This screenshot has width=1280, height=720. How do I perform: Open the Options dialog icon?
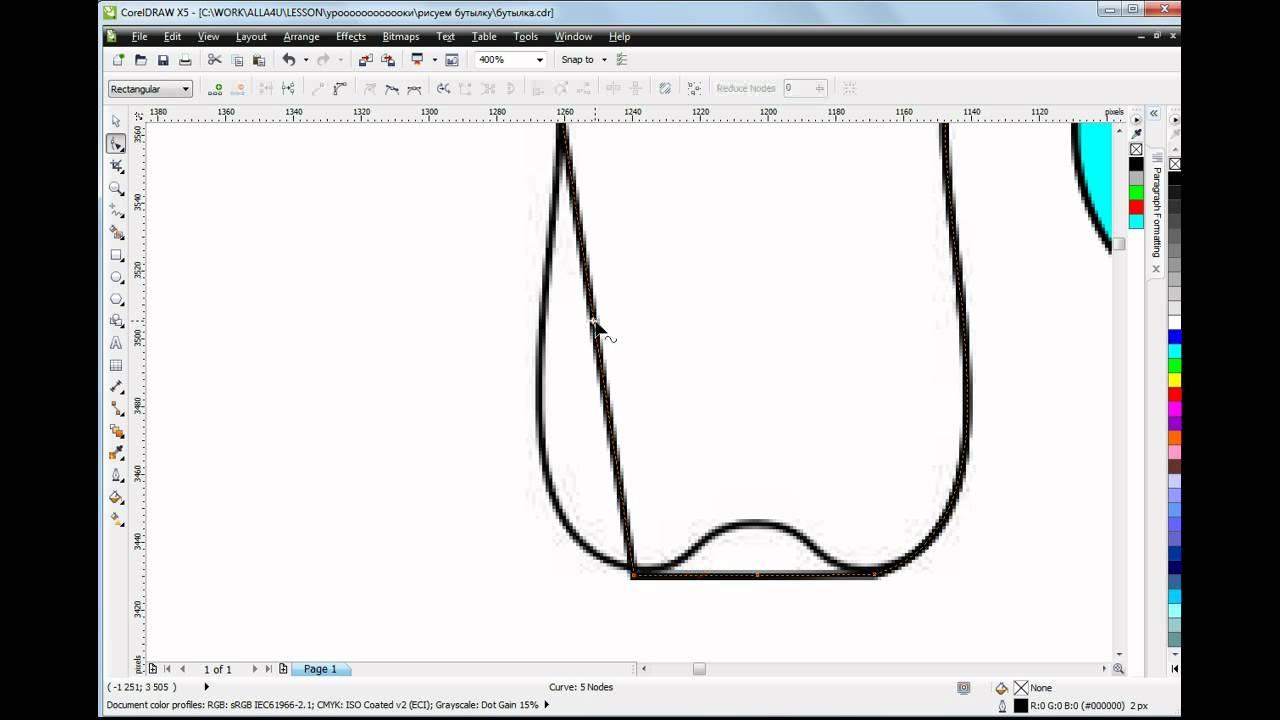[x=622, y=60]
